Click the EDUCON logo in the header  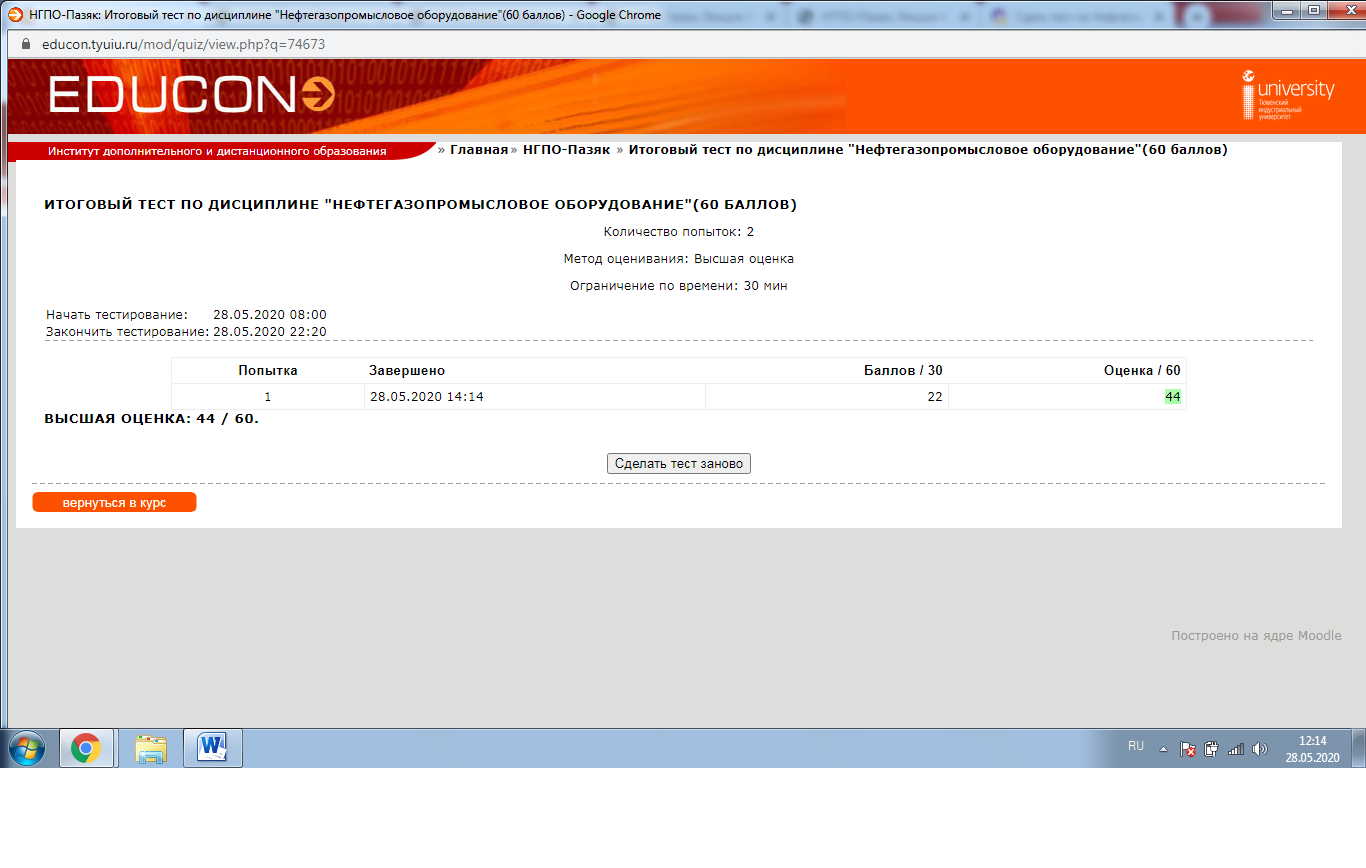click(190, 95)
